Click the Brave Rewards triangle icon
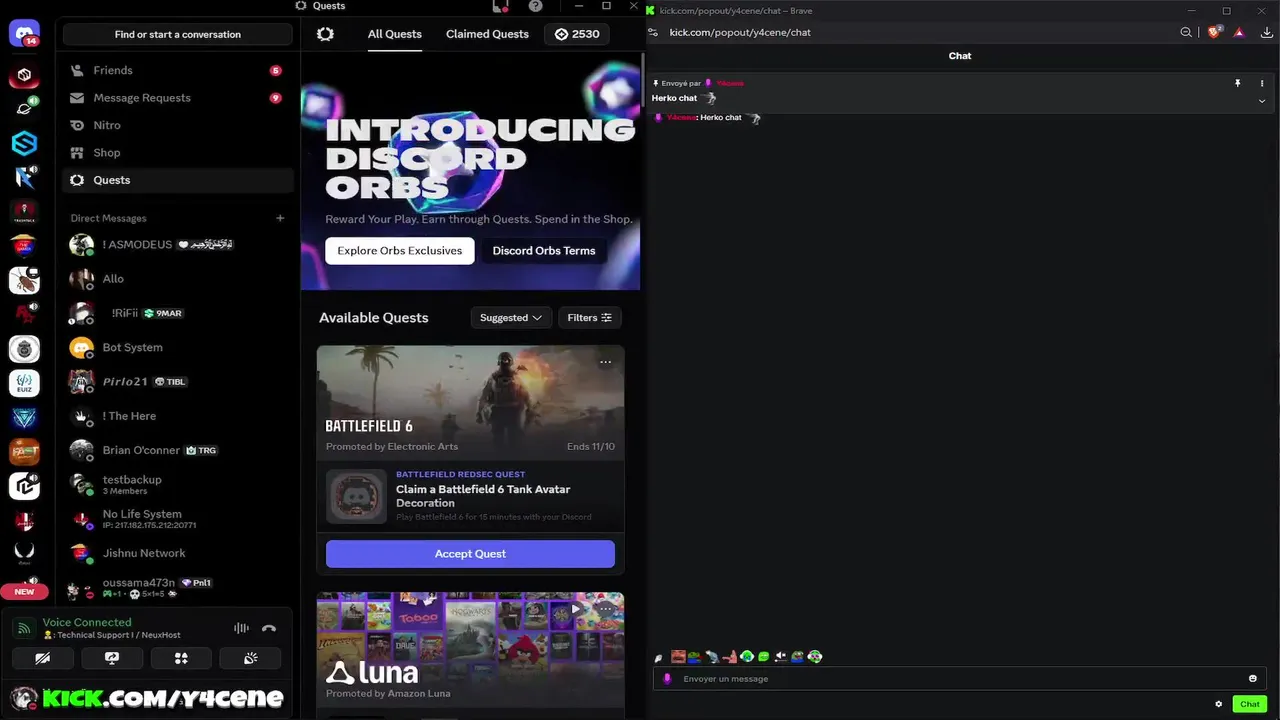This screenshot has width=1280, height=720. (1239, 32)
